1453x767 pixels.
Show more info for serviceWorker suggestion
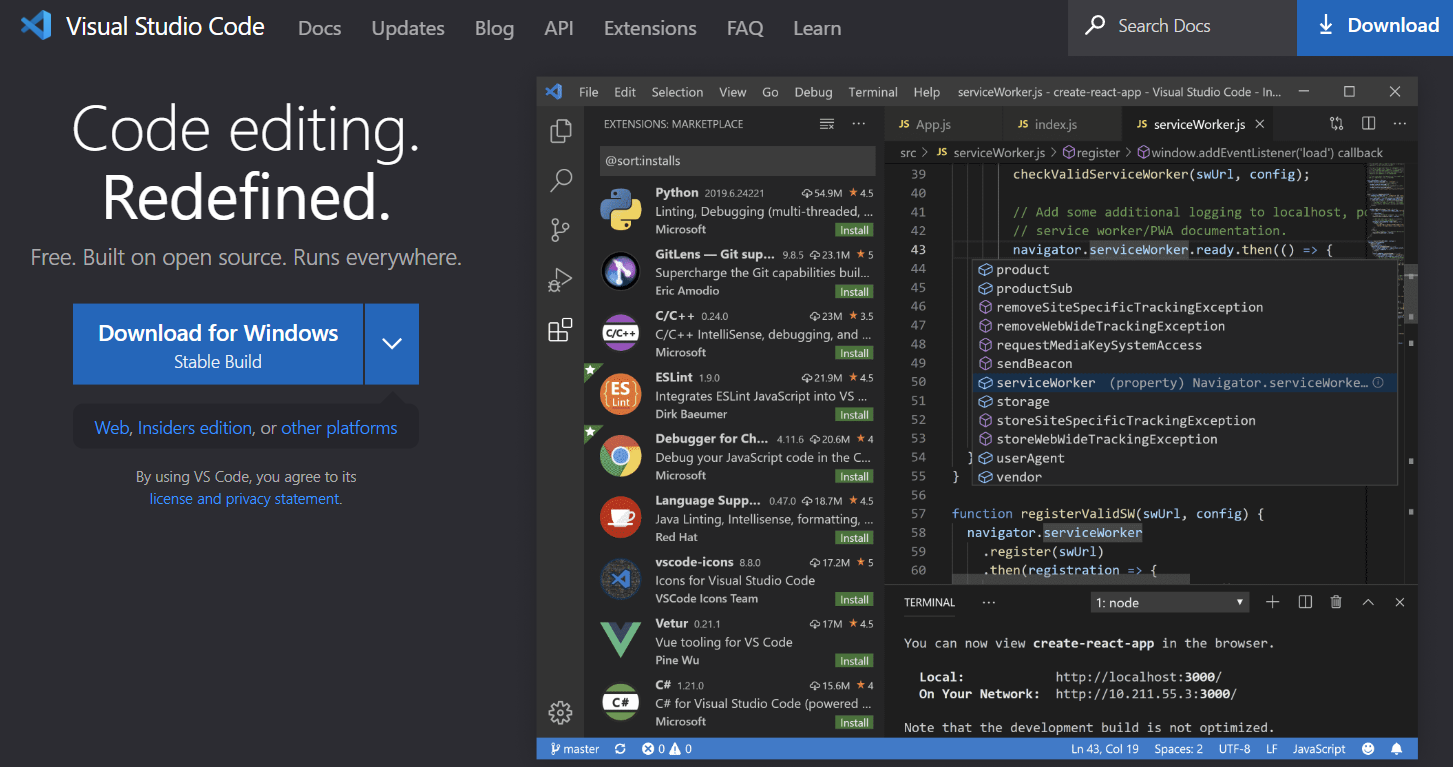(1378, 383)
